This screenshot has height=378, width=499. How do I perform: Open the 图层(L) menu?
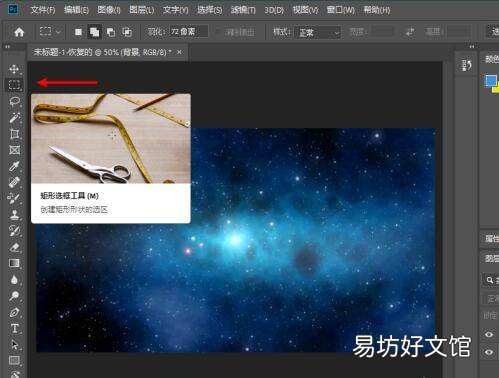click(142, 10)
